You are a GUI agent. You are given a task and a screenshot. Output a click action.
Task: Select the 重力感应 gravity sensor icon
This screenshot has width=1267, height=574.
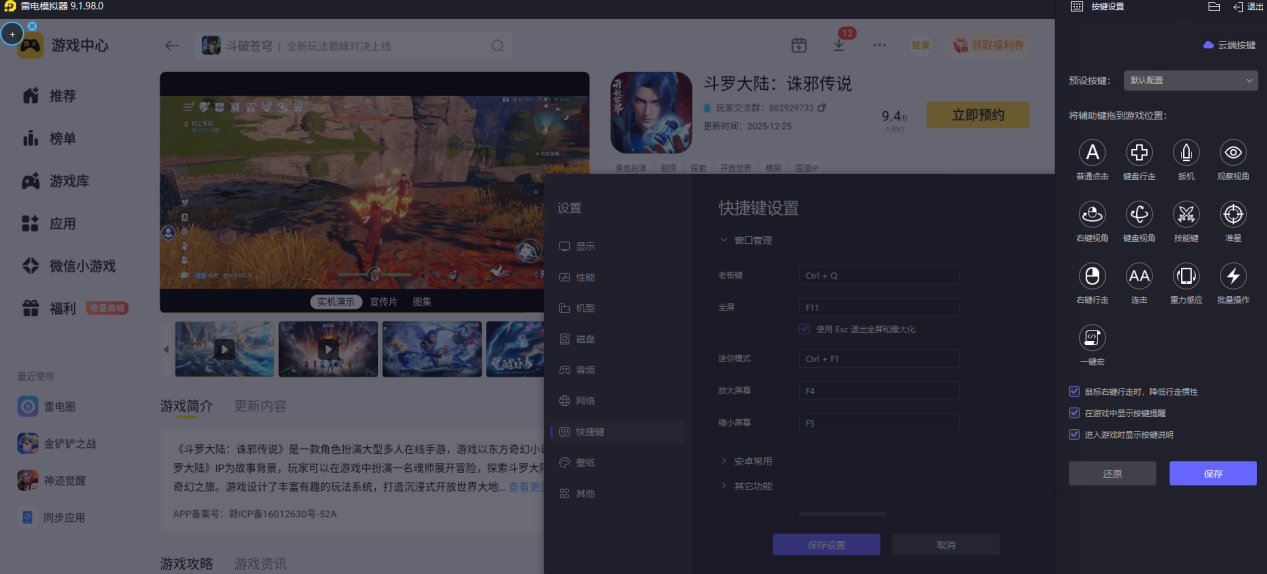point(1186,275)
